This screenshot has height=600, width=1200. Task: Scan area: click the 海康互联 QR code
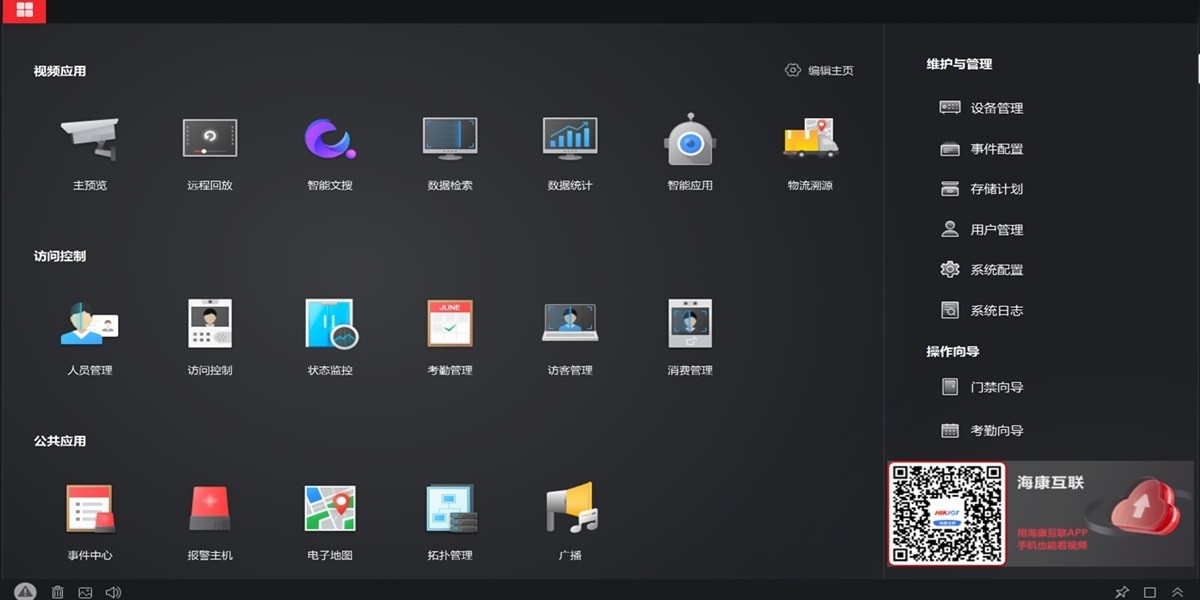click(x=946, y=513)
